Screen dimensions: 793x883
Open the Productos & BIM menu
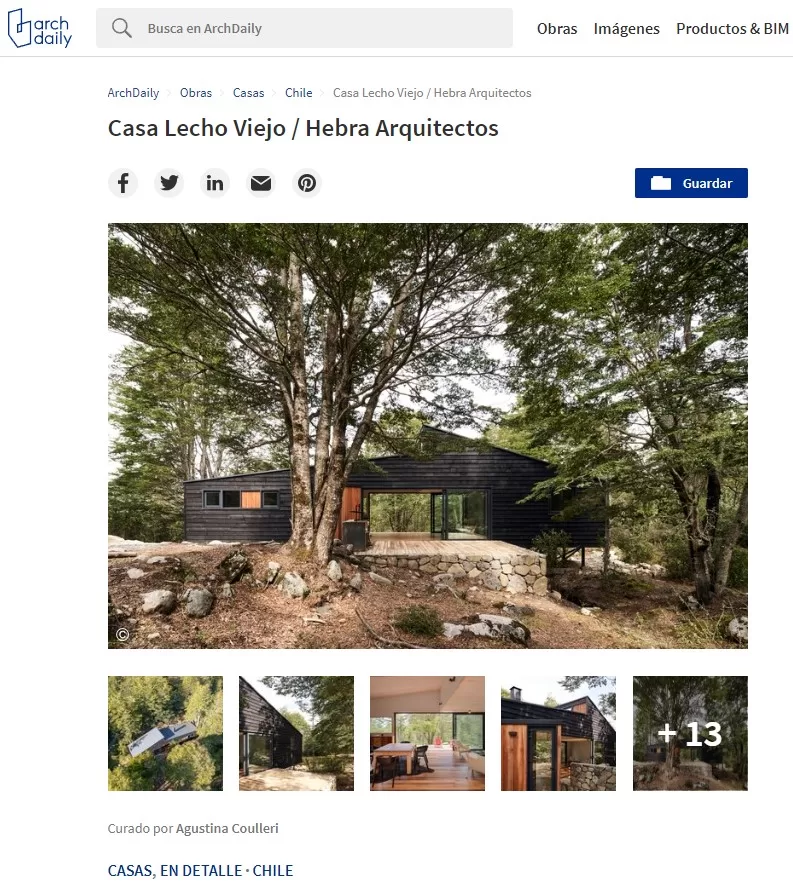732,29
